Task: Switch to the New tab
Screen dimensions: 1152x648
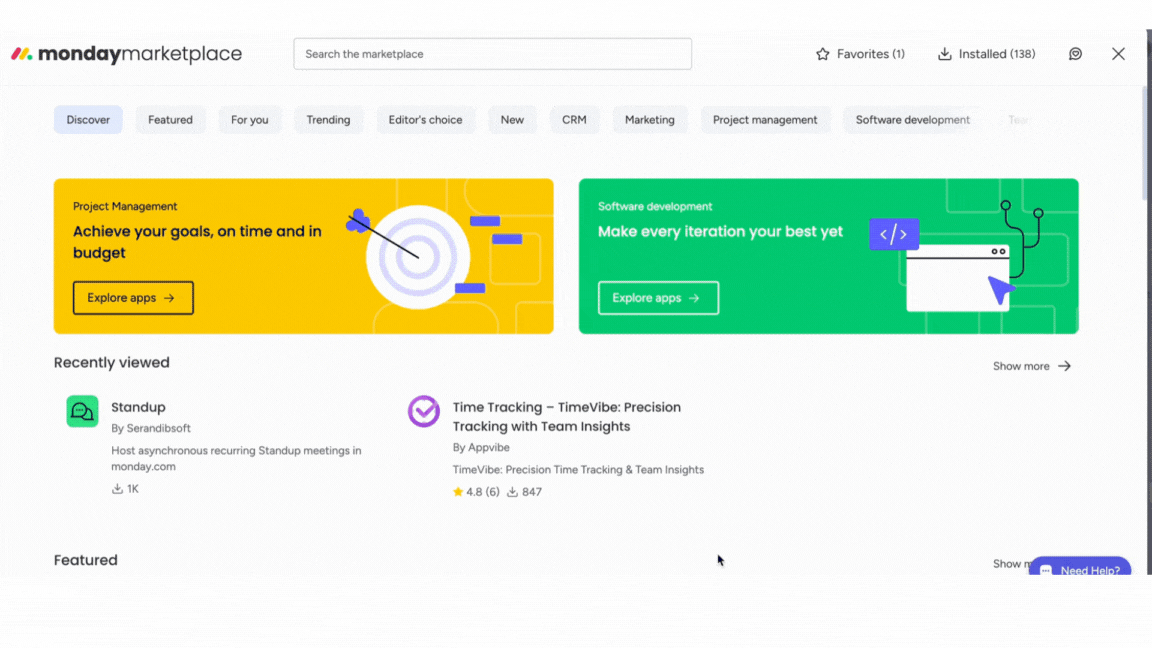Action: point(512,120)
